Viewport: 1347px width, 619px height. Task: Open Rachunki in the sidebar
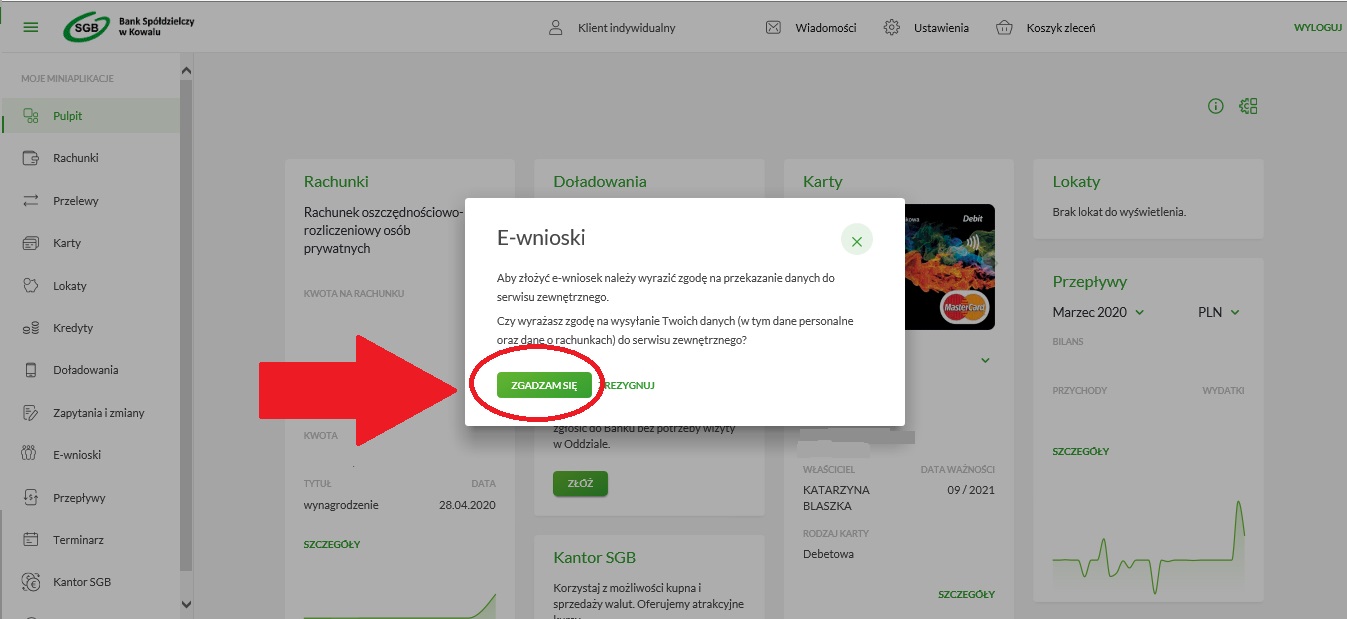75,158
